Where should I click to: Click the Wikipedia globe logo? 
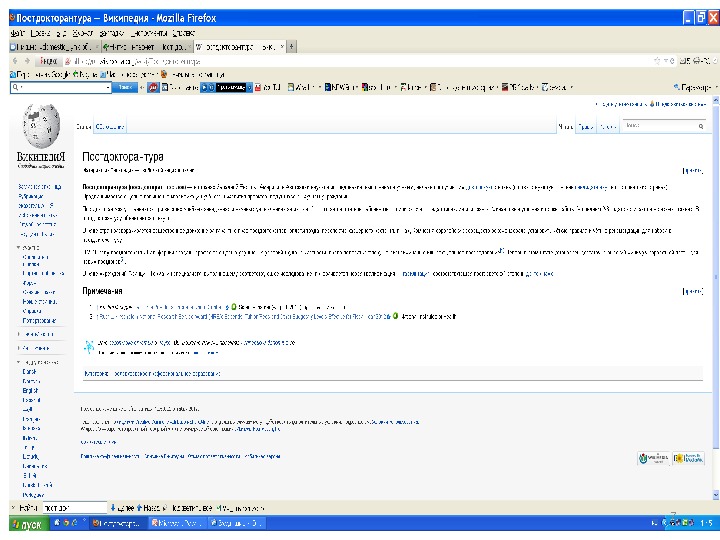tap(41, 126)
